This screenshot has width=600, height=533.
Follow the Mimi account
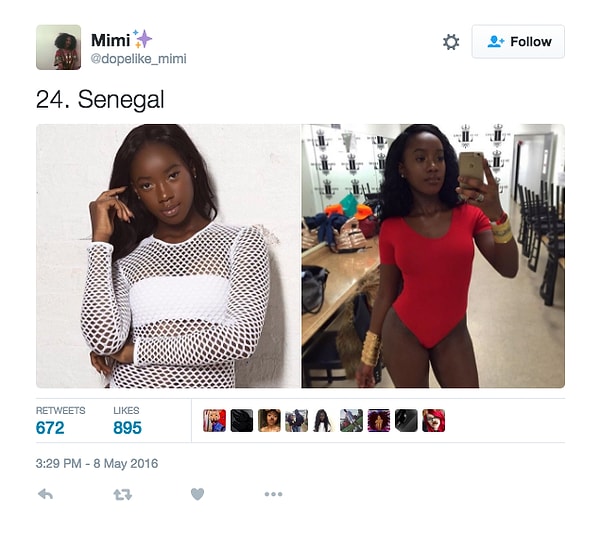point(518,41)
